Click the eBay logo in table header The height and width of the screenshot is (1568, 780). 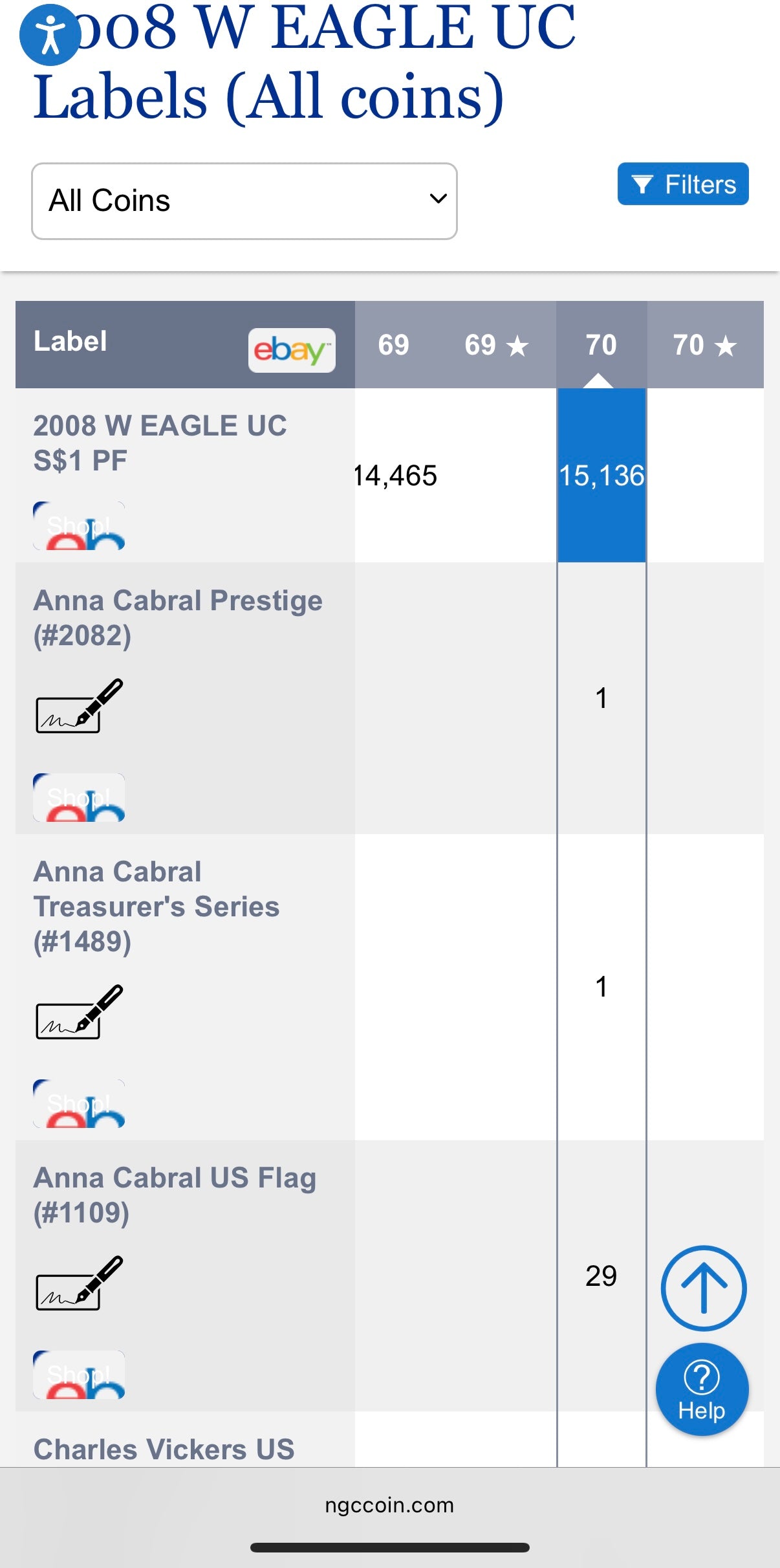pos(292,350)
